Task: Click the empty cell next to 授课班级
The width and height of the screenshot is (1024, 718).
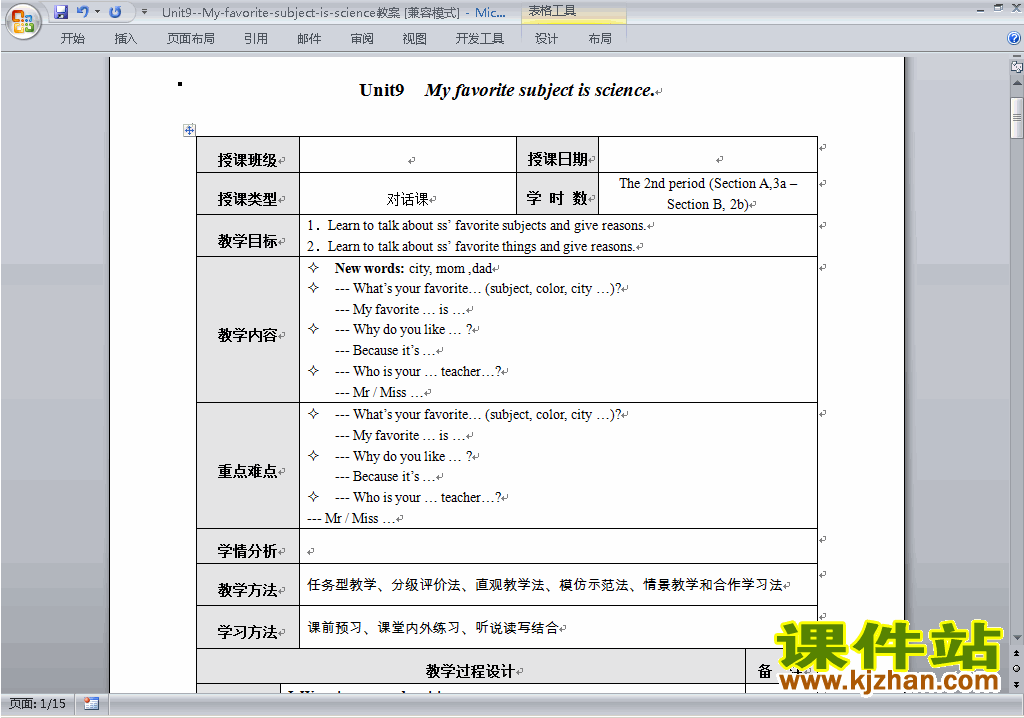Action: [408, 155]
